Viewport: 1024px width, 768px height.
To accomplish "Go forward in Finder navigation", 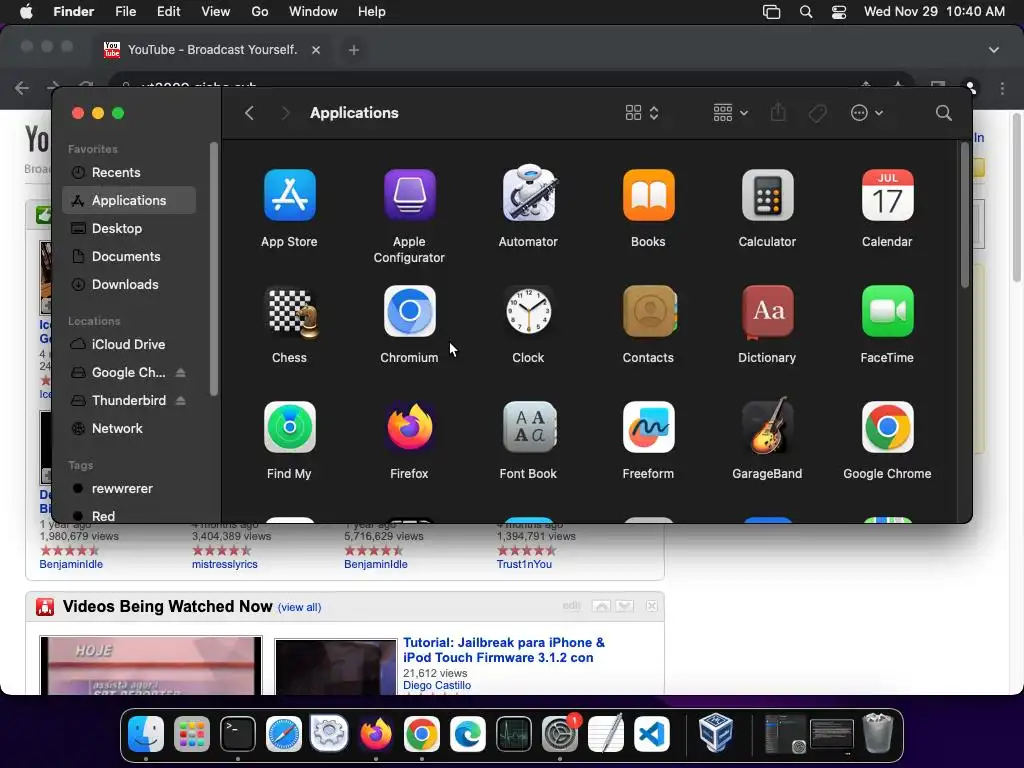I will click(285, 113).
